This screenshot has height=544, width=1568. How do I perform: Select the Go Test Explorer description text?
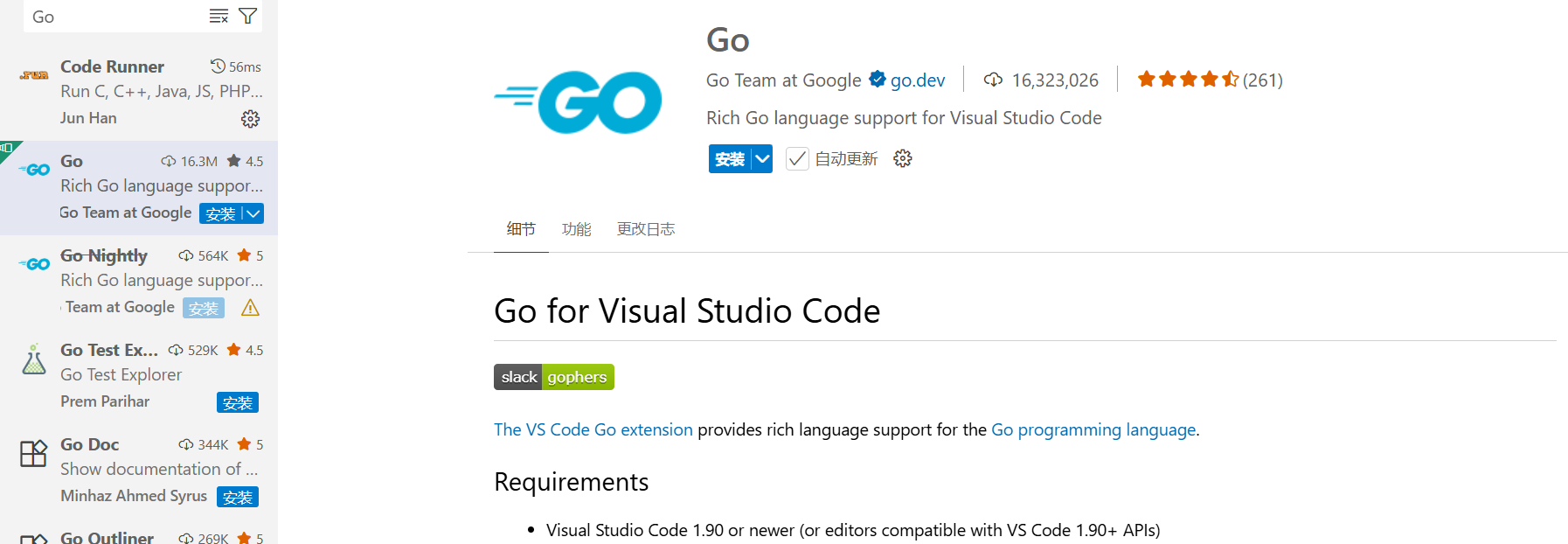coord(121,374)
